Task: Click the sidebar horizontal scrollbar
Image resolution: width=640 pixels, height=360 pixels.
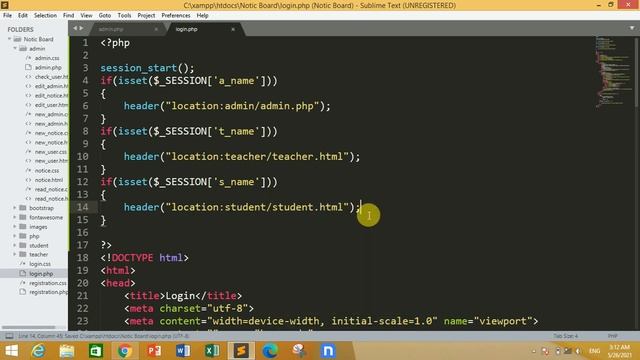Action: (x=29, y=327)
